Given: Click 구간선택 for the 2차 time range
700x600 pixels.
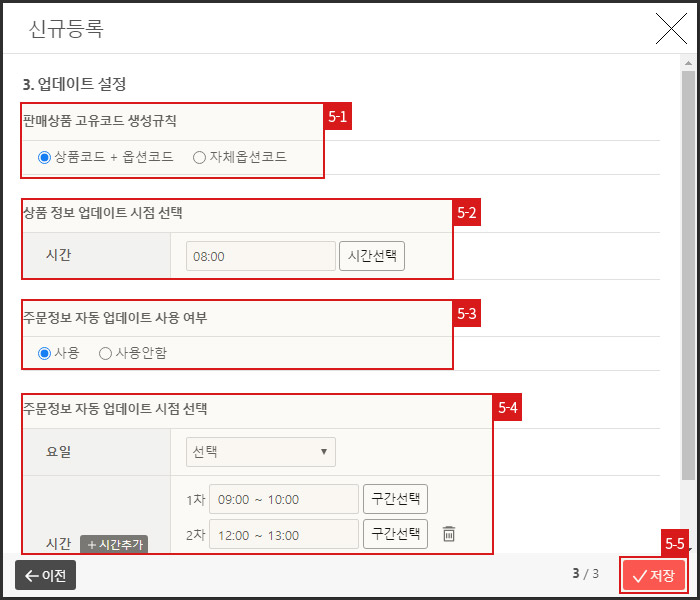Looking at the screenshot, I should 396,533.
